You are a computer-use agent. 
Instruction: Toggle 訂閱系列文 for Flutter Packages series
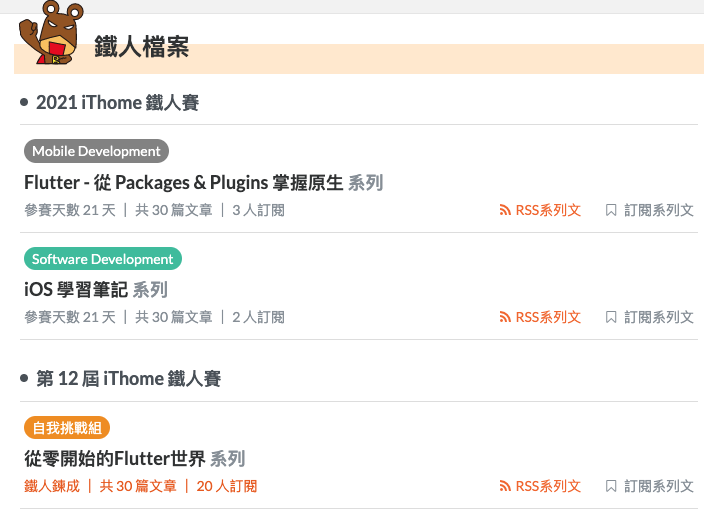659,210
